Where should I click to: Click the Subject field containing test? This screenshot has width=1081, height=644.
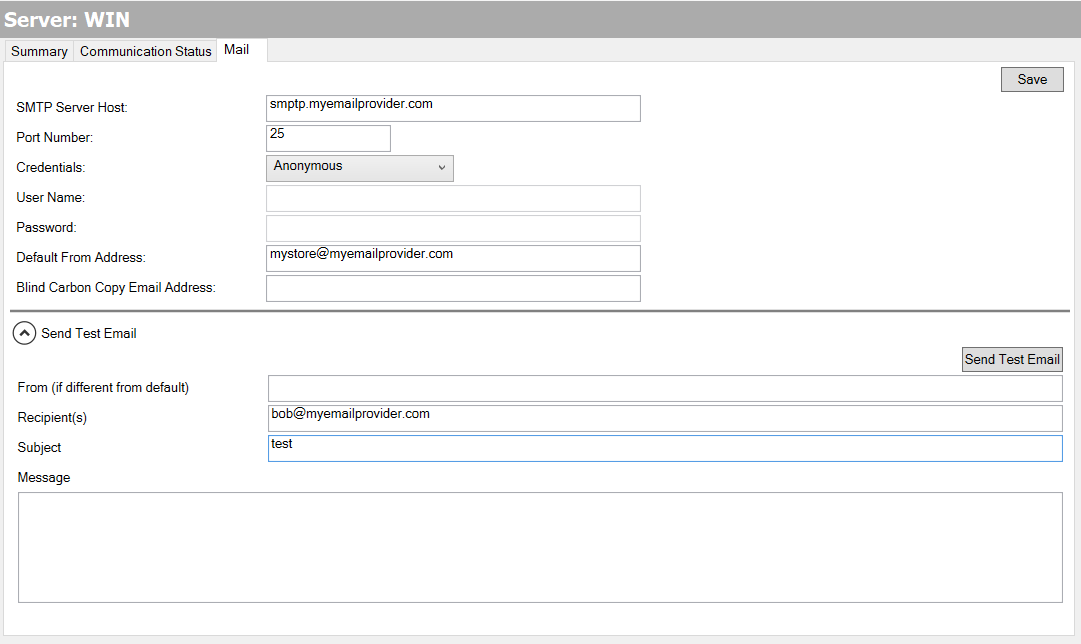click(x=664, y=448)
